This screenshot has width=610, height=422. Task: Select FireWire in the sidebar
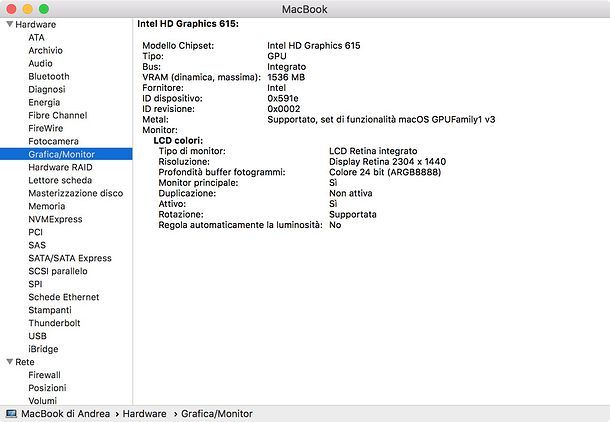coord(46,128)
